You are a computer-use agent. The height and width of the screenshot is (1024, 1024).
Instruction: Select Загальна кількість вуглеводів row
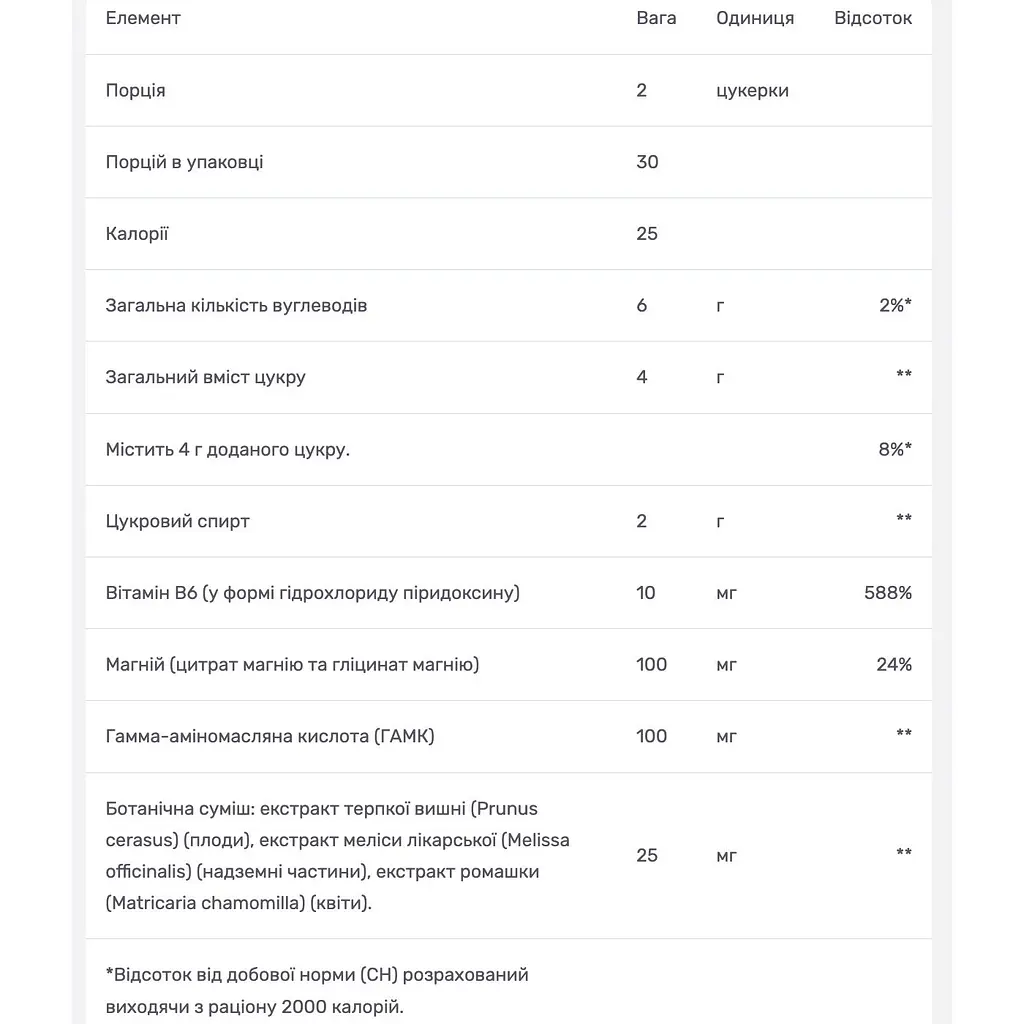pos(508,306)
